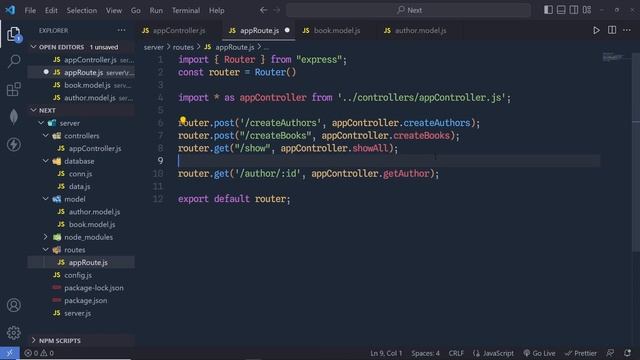Collapse the routes folder
Screen dimensions: 640x360
(46, 249)
